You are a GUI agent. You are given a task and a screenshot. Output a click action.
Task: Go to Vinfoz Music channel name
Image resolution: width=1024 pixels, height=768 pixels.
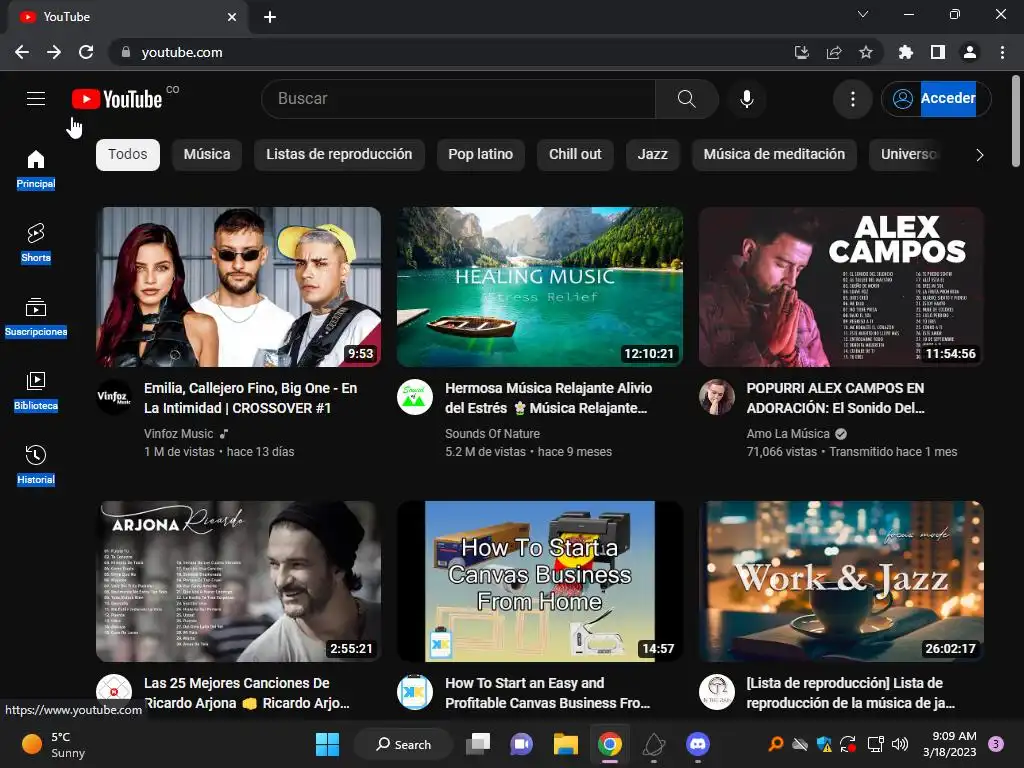click(179, 434)
